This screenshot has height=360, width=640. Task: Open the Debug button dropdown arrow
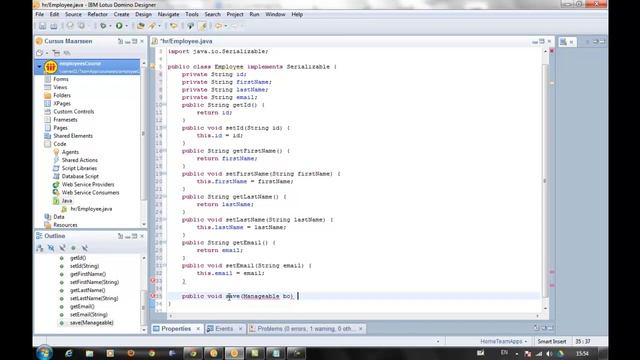click(x=110, y=26)
